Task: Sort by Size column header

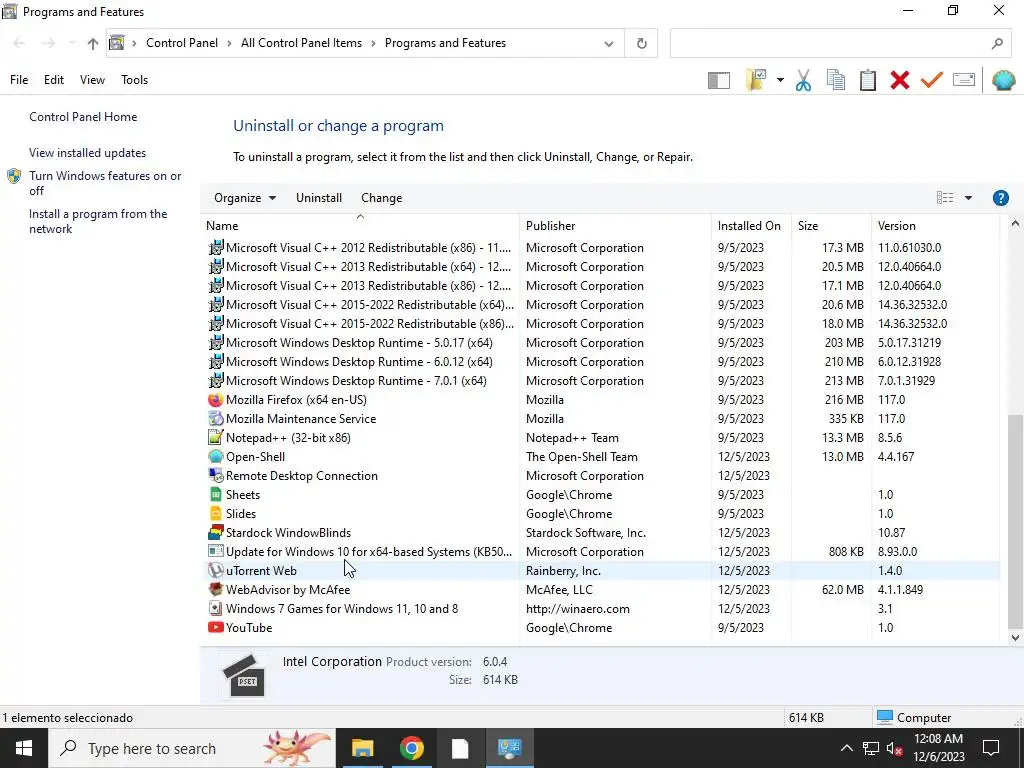Action: [831, 226]
